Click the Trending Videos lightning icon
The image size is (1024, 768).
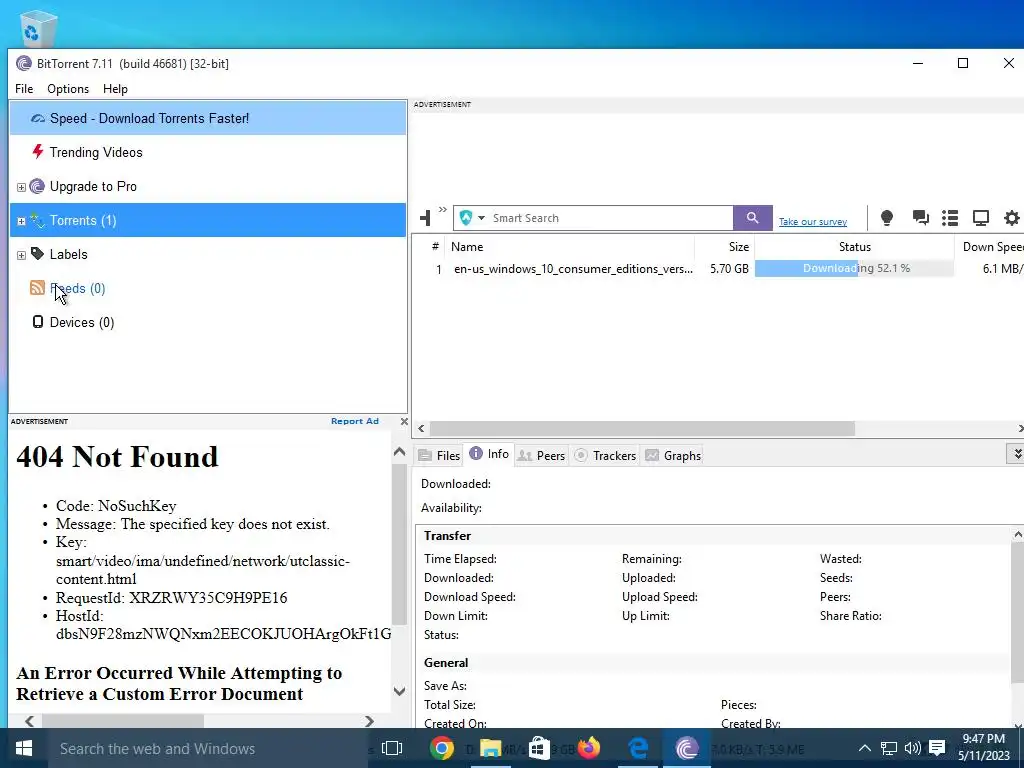tap(38, 152)
